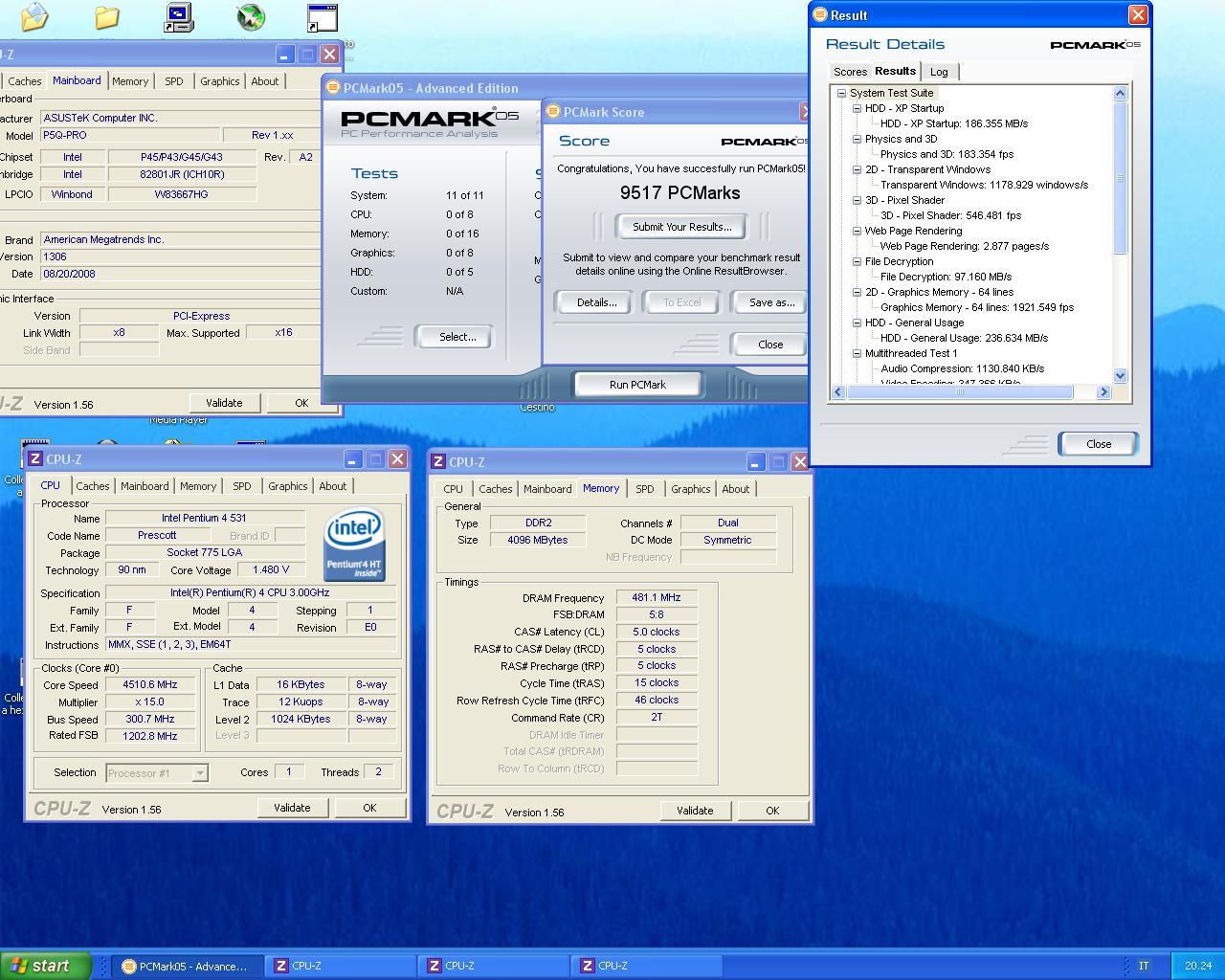Image resolution: width=1225 pixels, height=980 pixels.
Task: Open the SPD tab in CPU-Z Memory window
Action: 645,489
